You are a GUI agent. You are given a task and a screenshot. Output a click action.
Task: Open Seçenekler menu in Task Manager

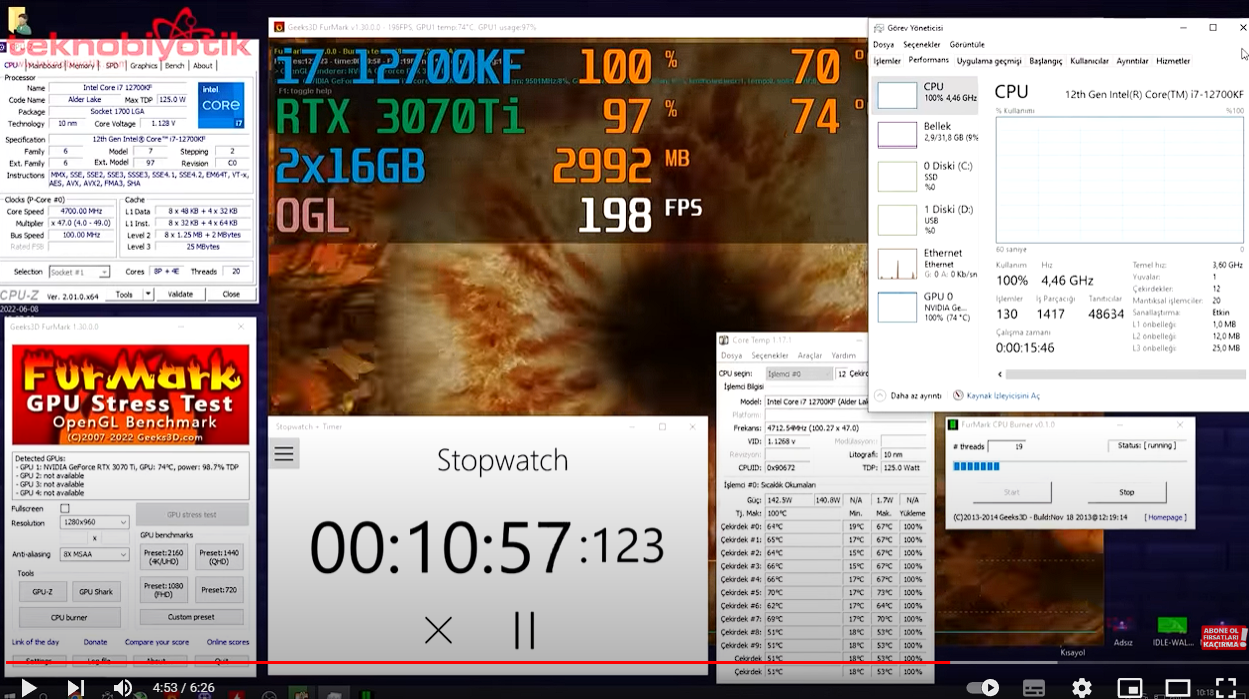coord(921,45)
